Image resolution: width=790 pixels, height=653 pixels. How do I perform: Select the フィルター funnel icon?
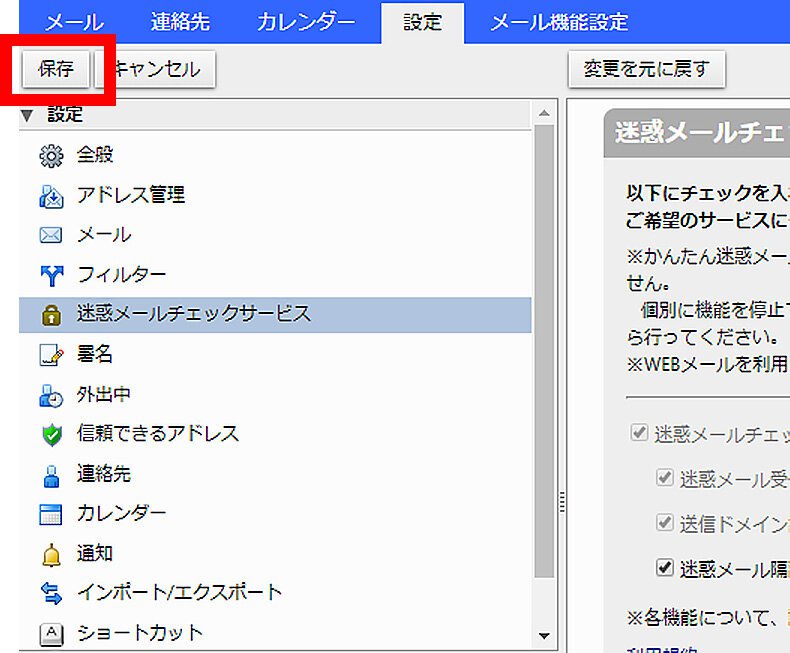(50, 275)
